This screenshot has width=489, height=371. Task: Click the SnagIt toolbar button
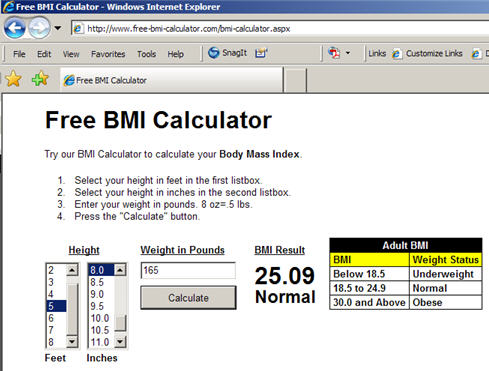pos(228,53)
